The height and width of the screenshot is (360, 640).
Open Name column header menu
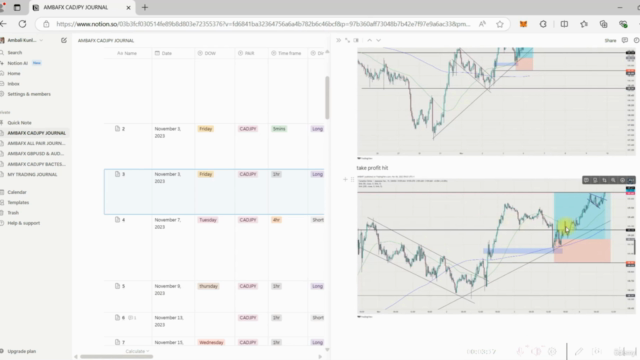[x=127, y=53]
